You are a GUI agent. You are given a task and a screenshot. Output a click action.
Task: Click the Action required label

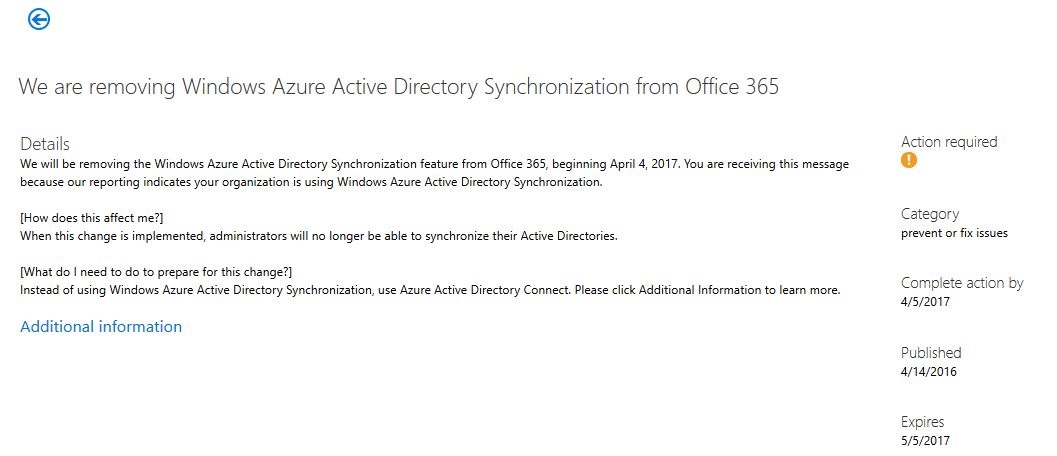coord(949,142)
